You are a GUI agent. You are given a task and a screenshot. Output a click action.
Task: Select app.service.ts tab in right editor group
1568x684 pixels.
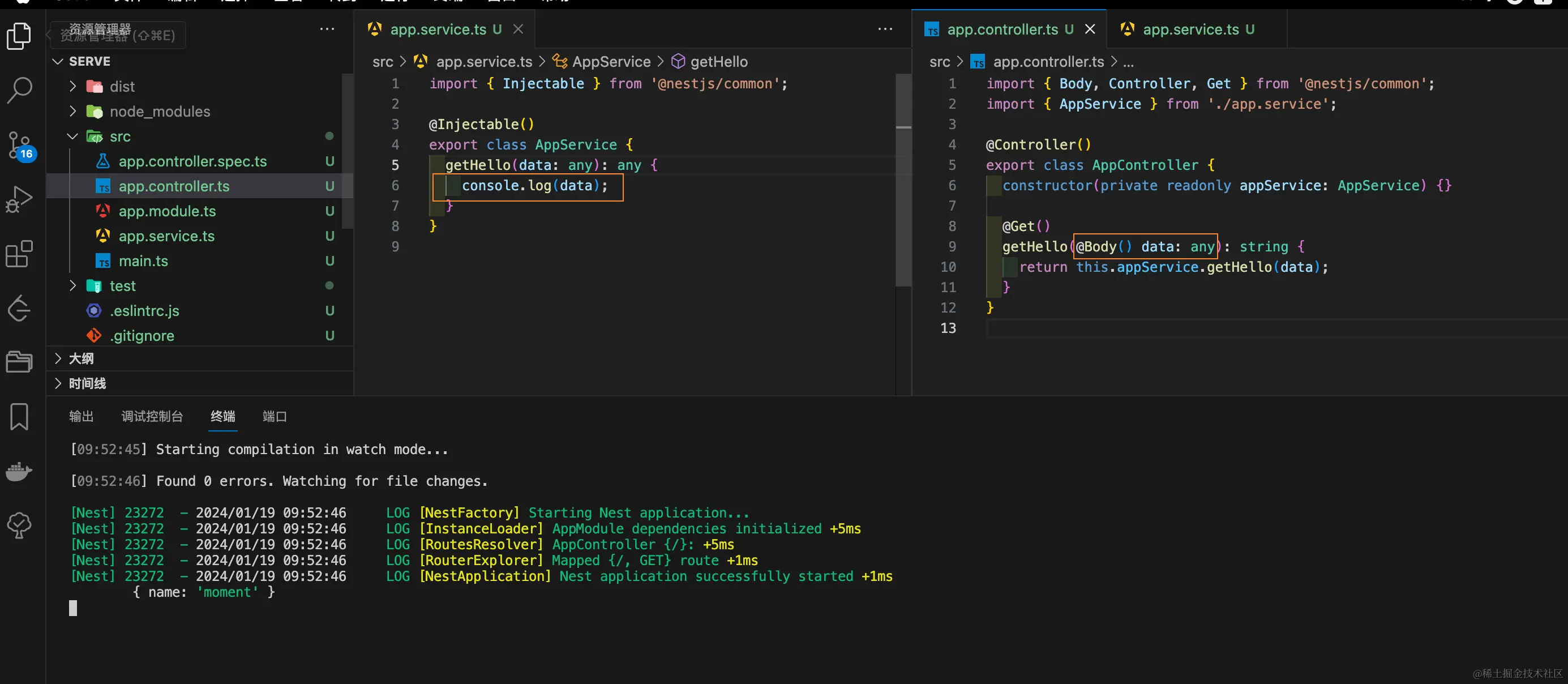point(1190,29)
